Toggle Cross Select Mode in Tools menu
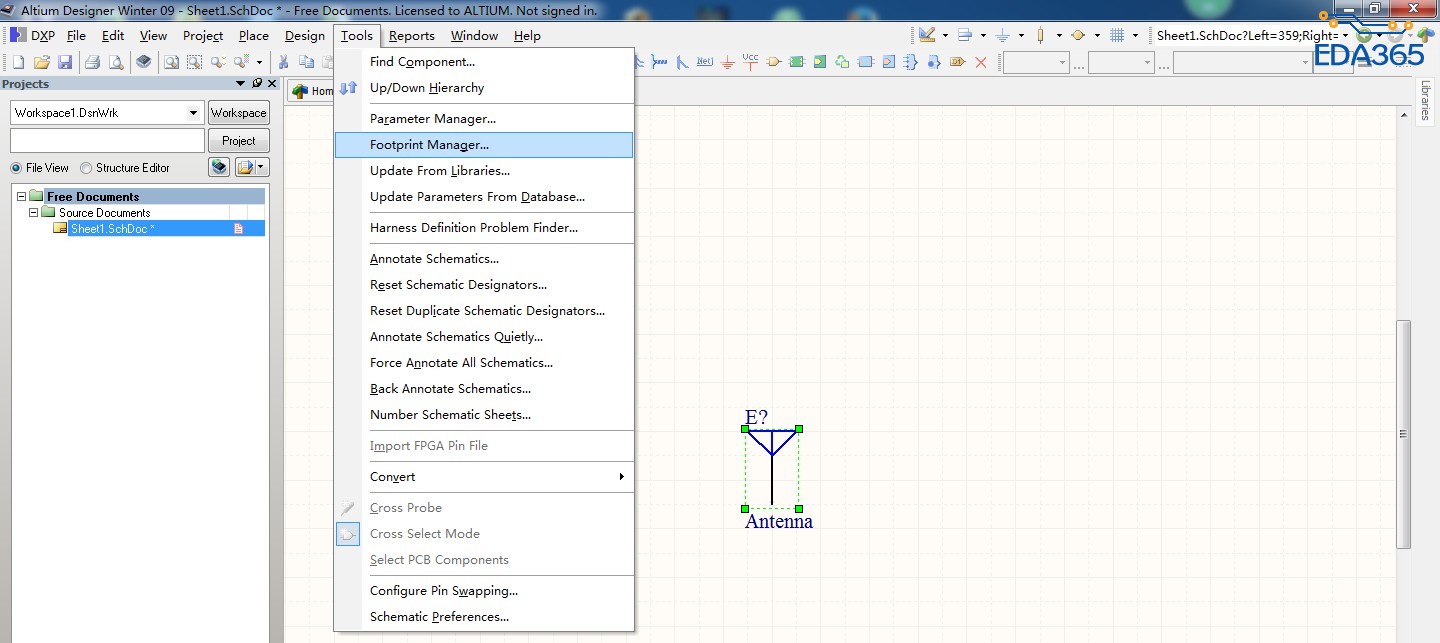Screen dimensions: 1440x643 point(424,534)
